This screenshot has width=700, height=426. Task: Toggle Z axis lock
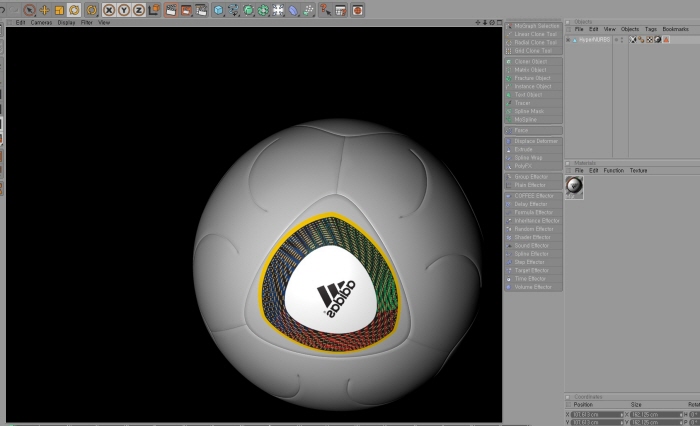tap(139, 10)
